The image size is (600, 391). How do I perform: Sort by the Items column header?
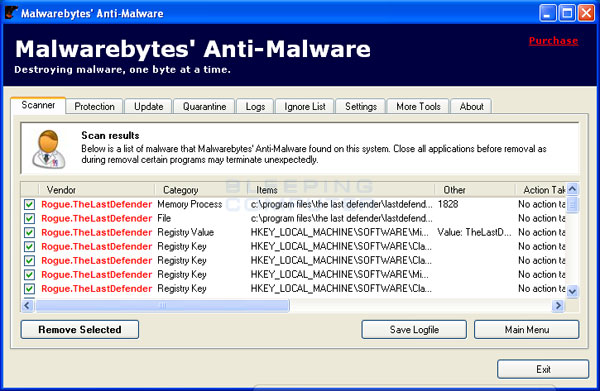pyautogui.click(x=340, y=190)
